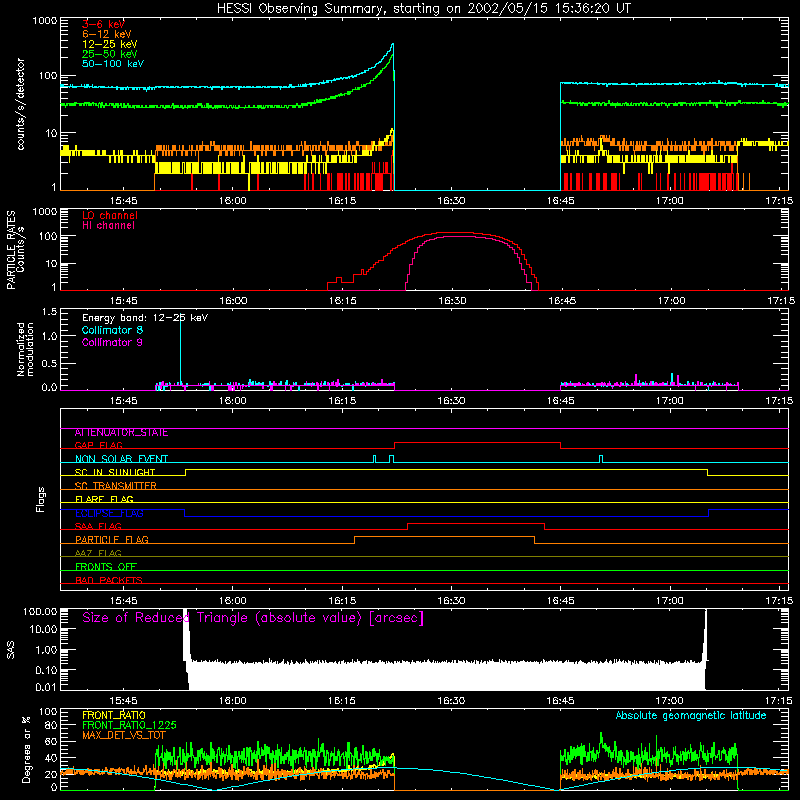Pick the cyan 50-100 keV legend entry
800x800 pixels.
pos(113,64)
